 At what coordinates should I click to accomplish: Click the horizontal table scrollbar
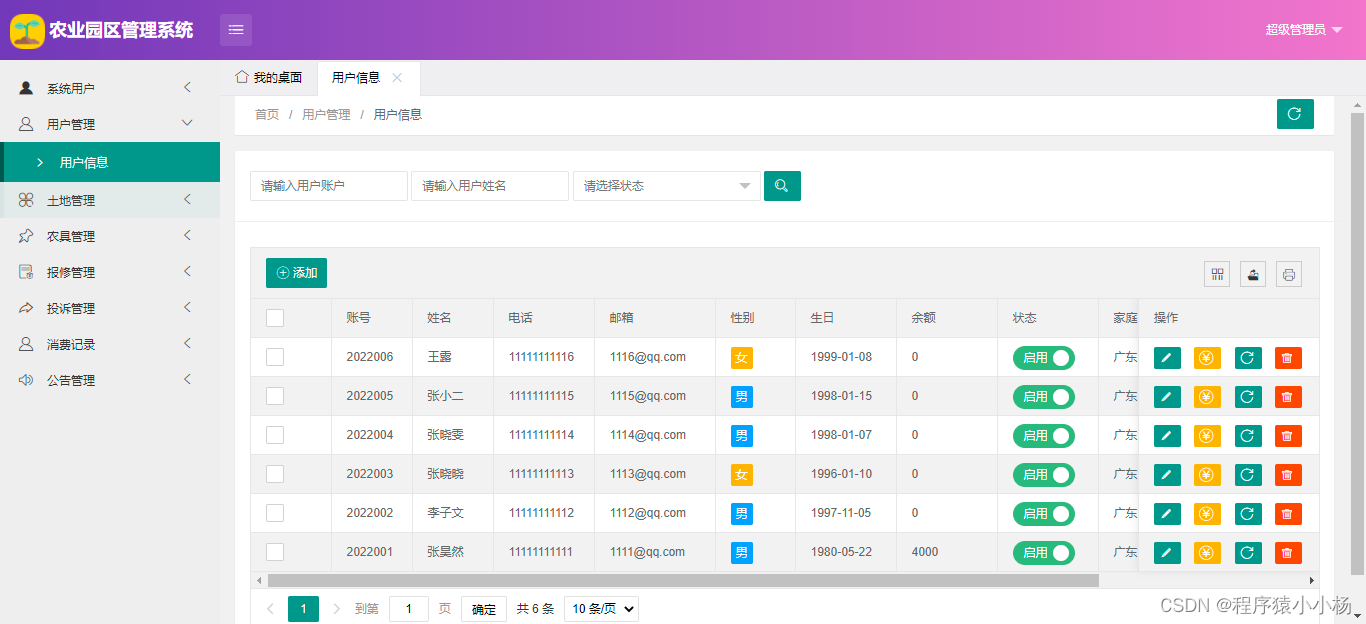click(683, 580)
